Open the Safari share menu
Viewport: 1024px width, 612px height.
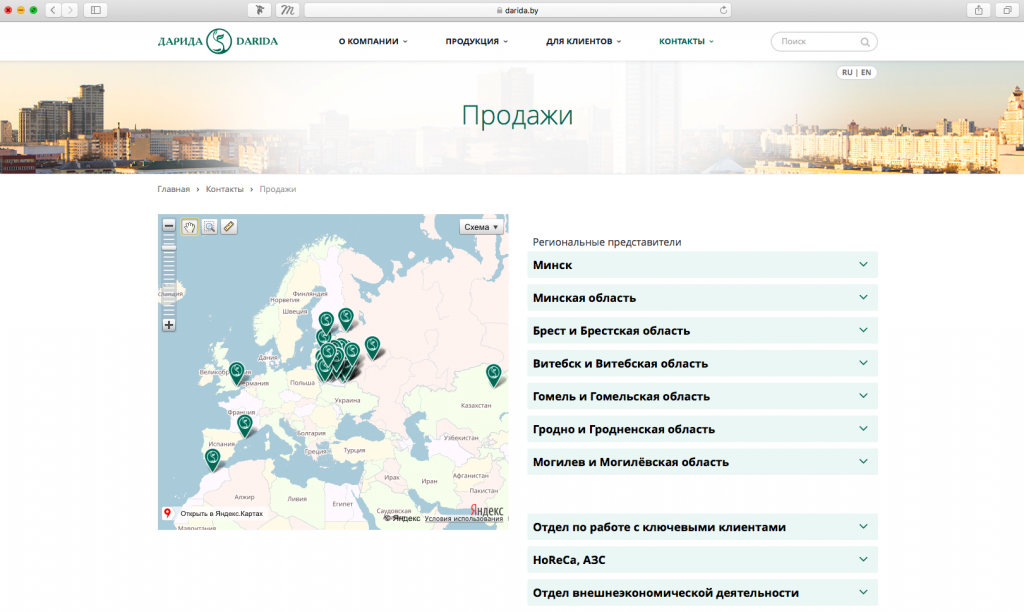click(x=978, y=10)
